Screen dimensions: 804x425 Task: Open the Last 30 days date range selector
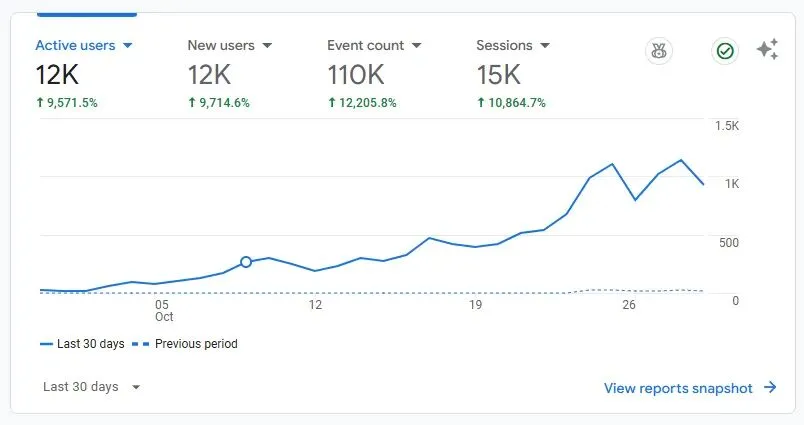pos(91,387)
